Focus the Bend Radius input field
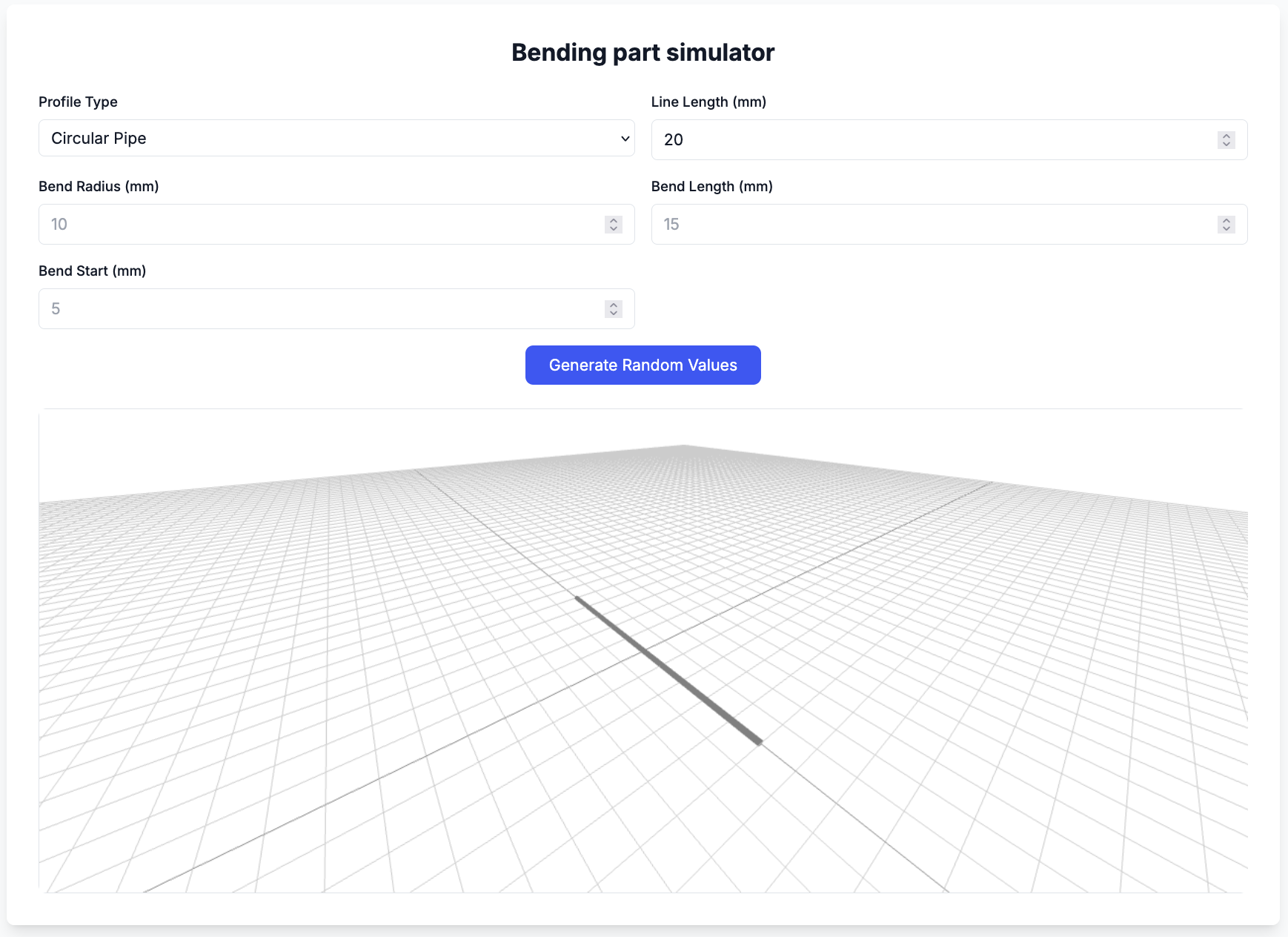Viewport: 1288px width, 937px height. pos(319,225)
